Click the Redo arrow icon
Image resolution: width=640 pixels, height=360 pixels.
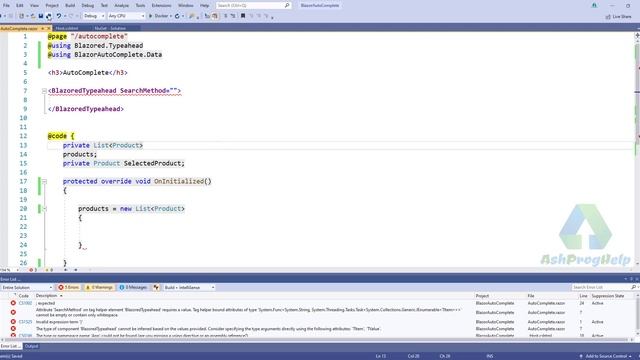[71, 16]
